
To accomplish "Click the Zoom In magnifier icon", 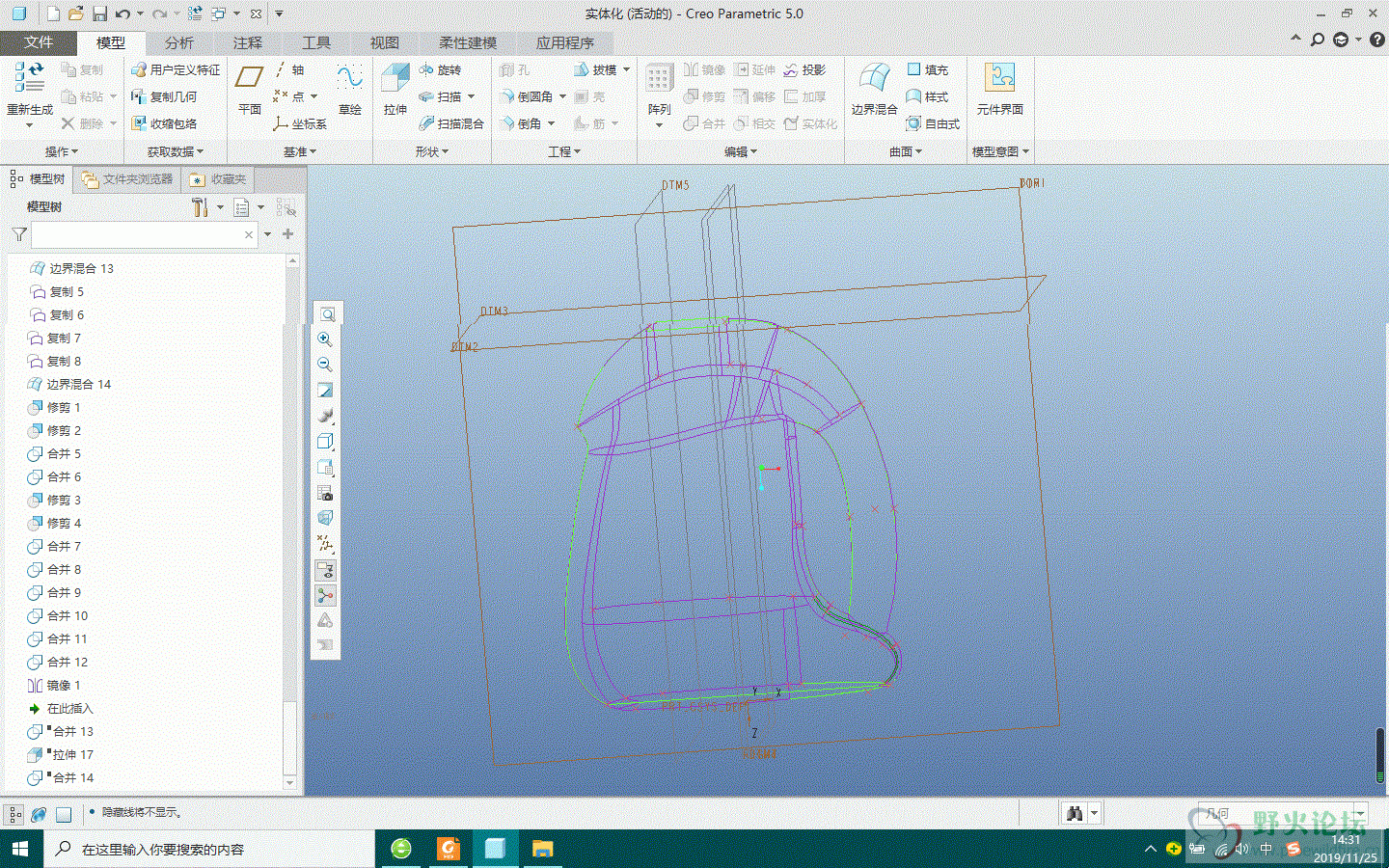I will point(325,339).
